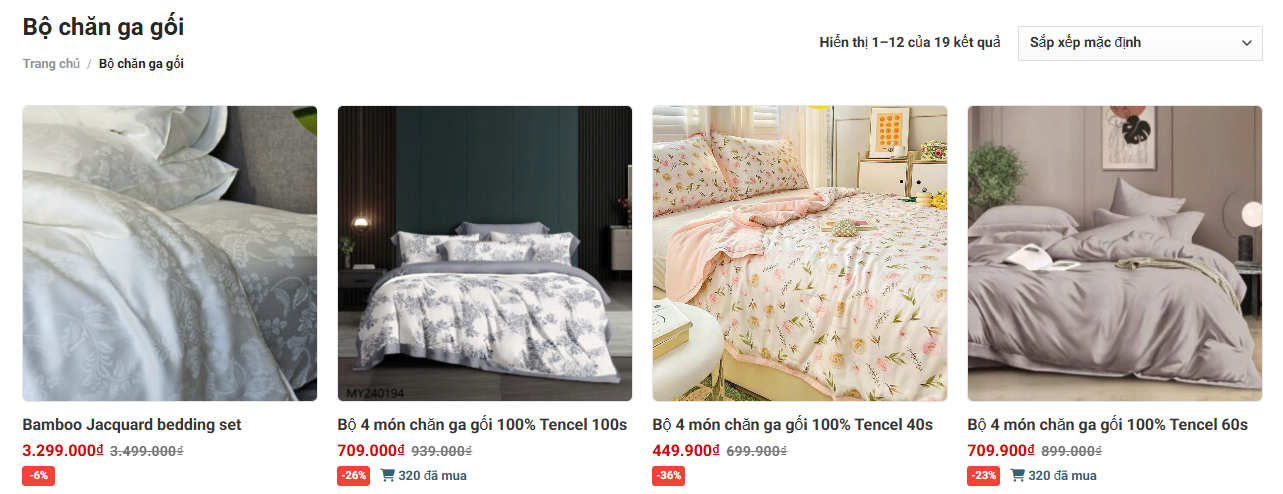Click the grey Tencel 60s bedding thumbnail
The image size is (1283, 494).
[x=1115, y=254]
